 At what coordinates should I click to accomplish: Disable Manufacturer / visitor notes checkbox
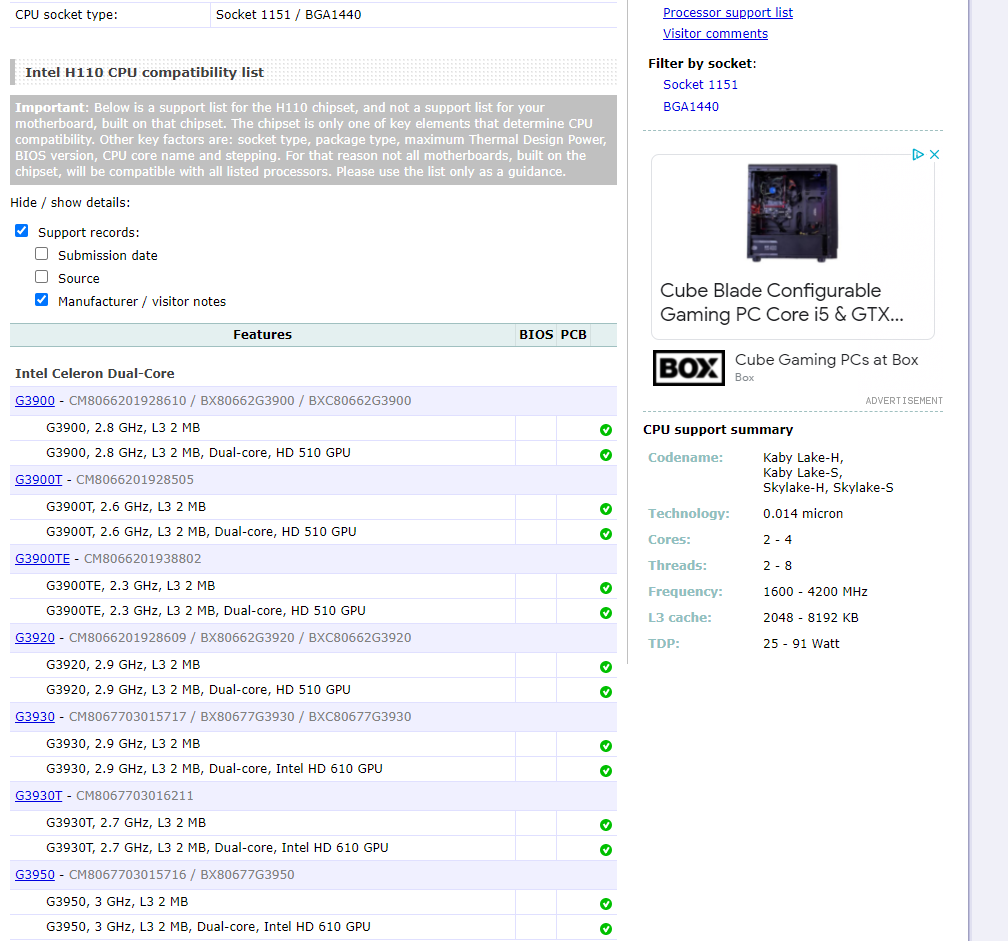click(x=42, y=300)
